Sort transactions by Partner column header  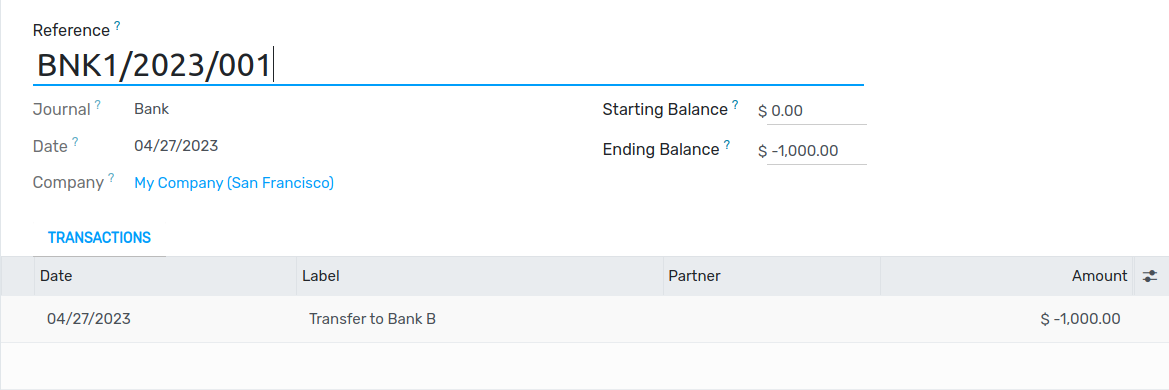(772, 276)
